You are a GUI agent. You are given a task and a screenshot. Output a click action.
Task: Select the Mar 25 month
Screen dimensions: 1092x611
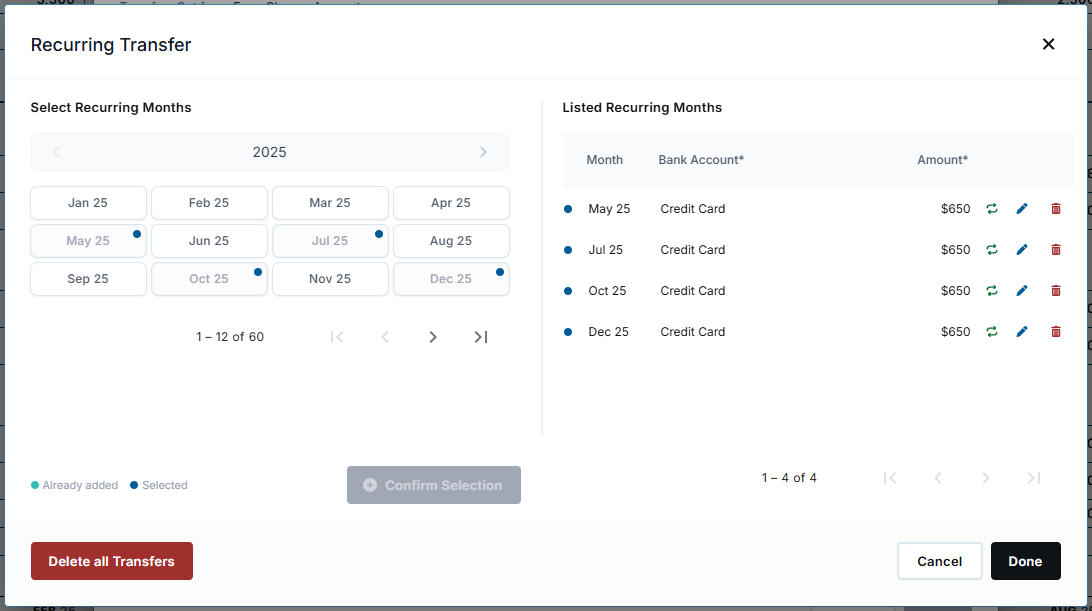pos(330,203)
